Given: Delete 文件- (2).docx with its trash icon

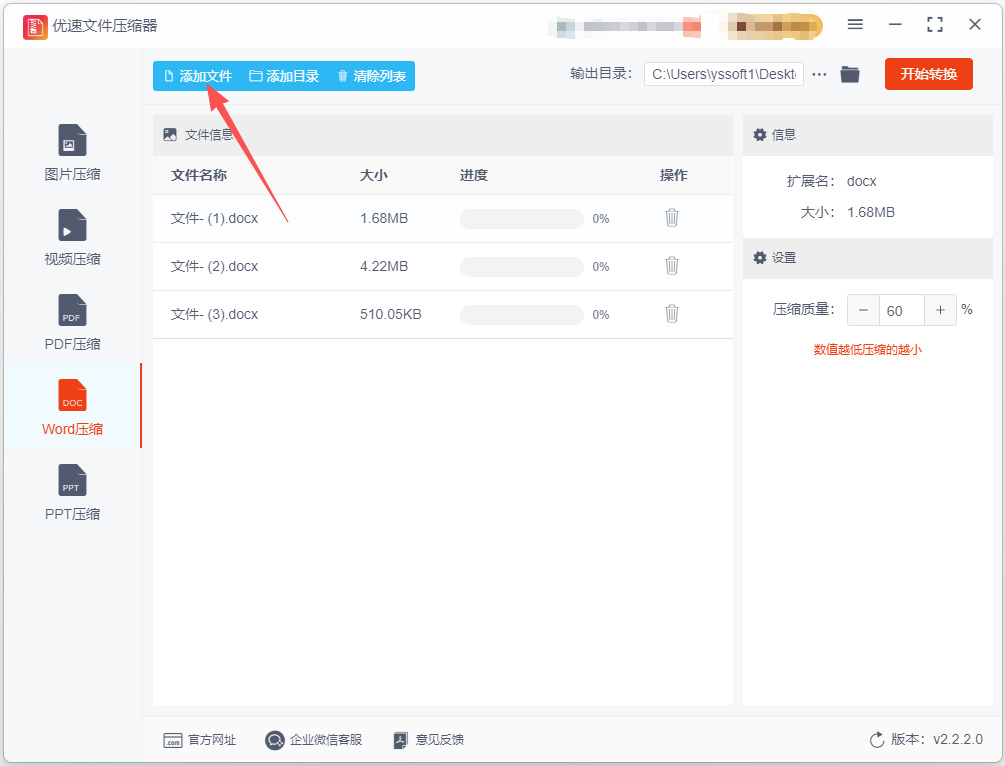Looking at the screenshot, I should tap(672, 265).
